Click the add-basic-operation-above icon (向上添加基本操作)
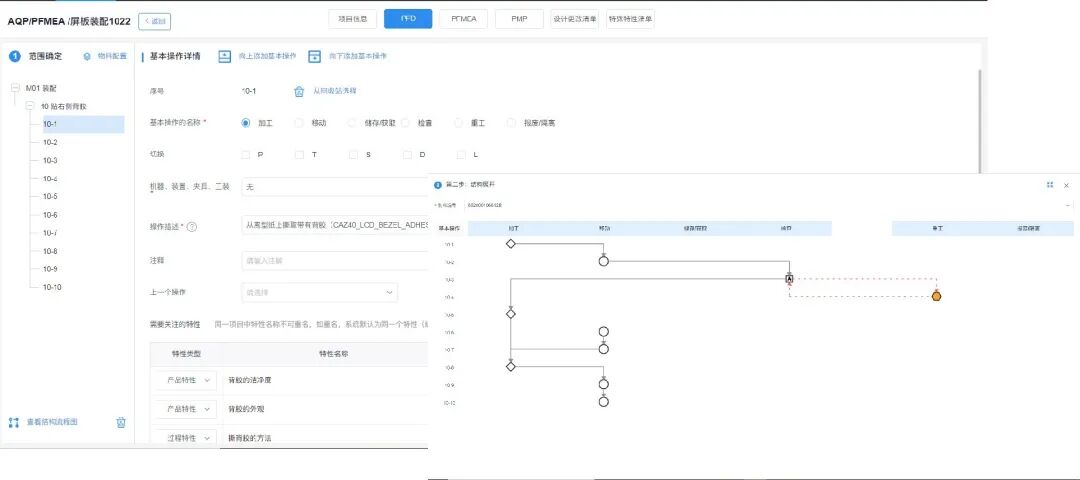Screen dimensions: 1080x480 (x=225, y=56)
